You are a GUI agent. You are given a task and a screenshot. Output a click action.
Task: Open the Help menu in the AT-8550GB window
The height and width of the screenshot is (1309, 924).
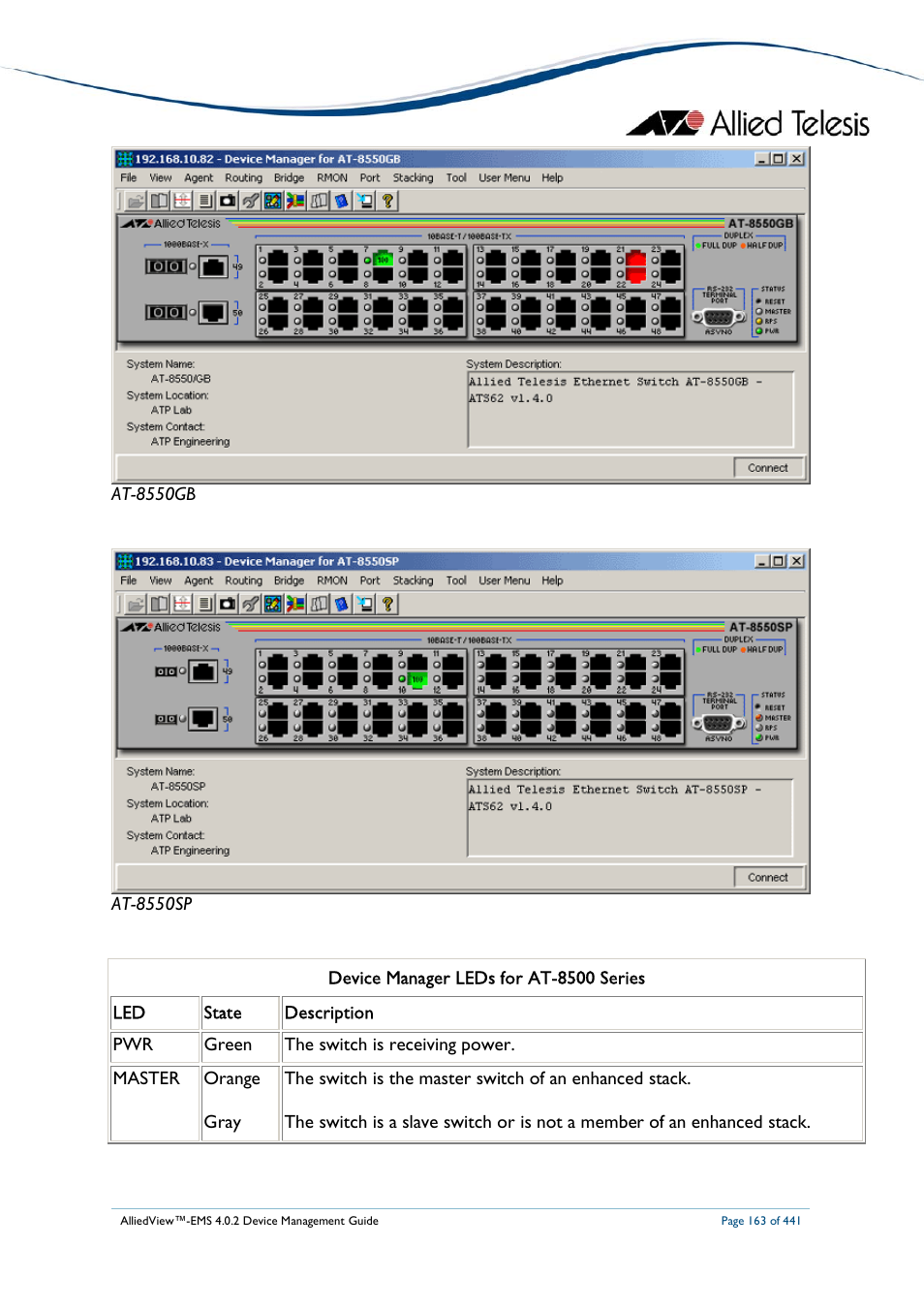tap(552, 178)
